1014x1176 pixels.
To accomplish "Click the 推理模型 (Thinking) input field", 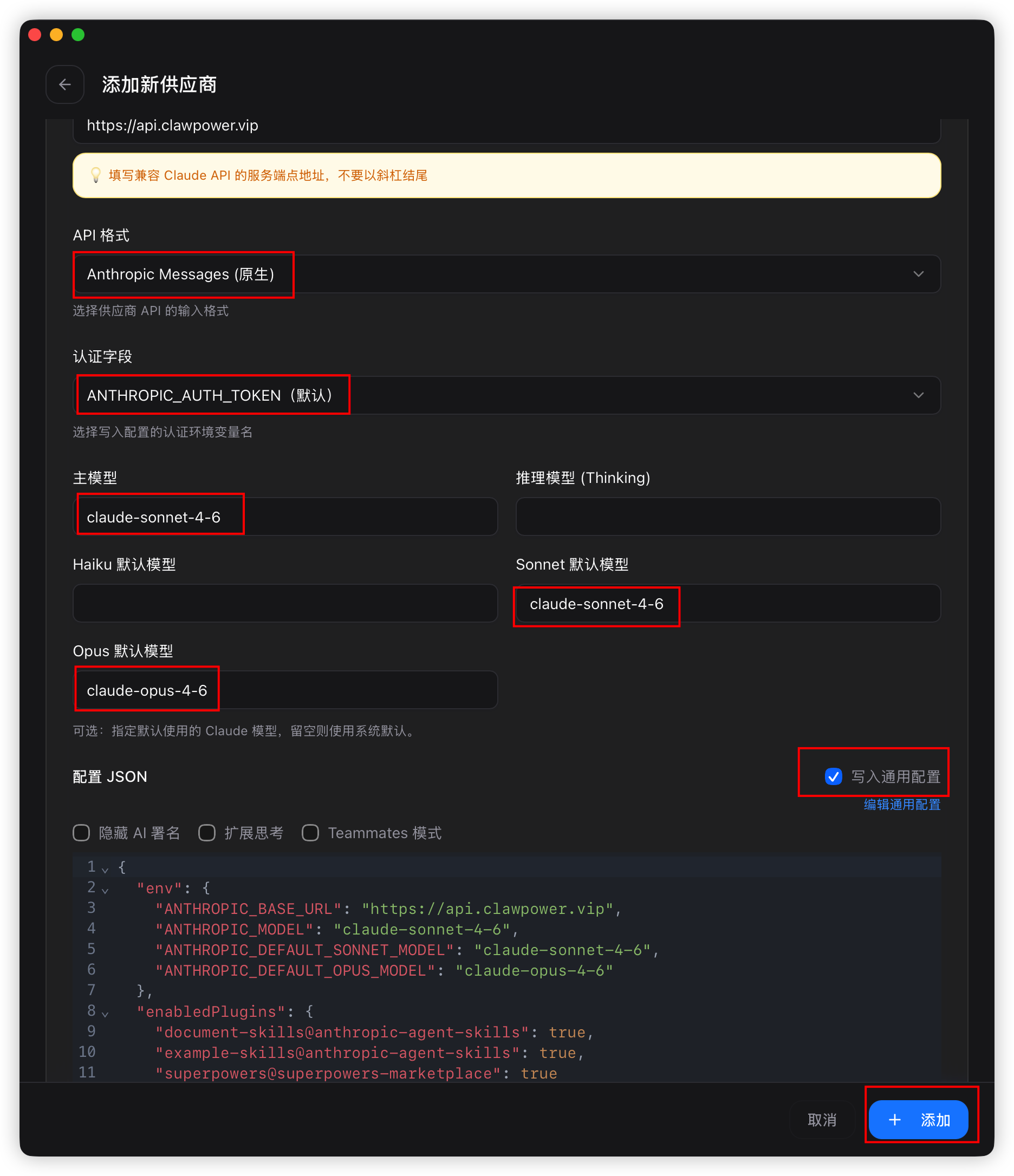I will pyautogui.click(x=728, y=517).
